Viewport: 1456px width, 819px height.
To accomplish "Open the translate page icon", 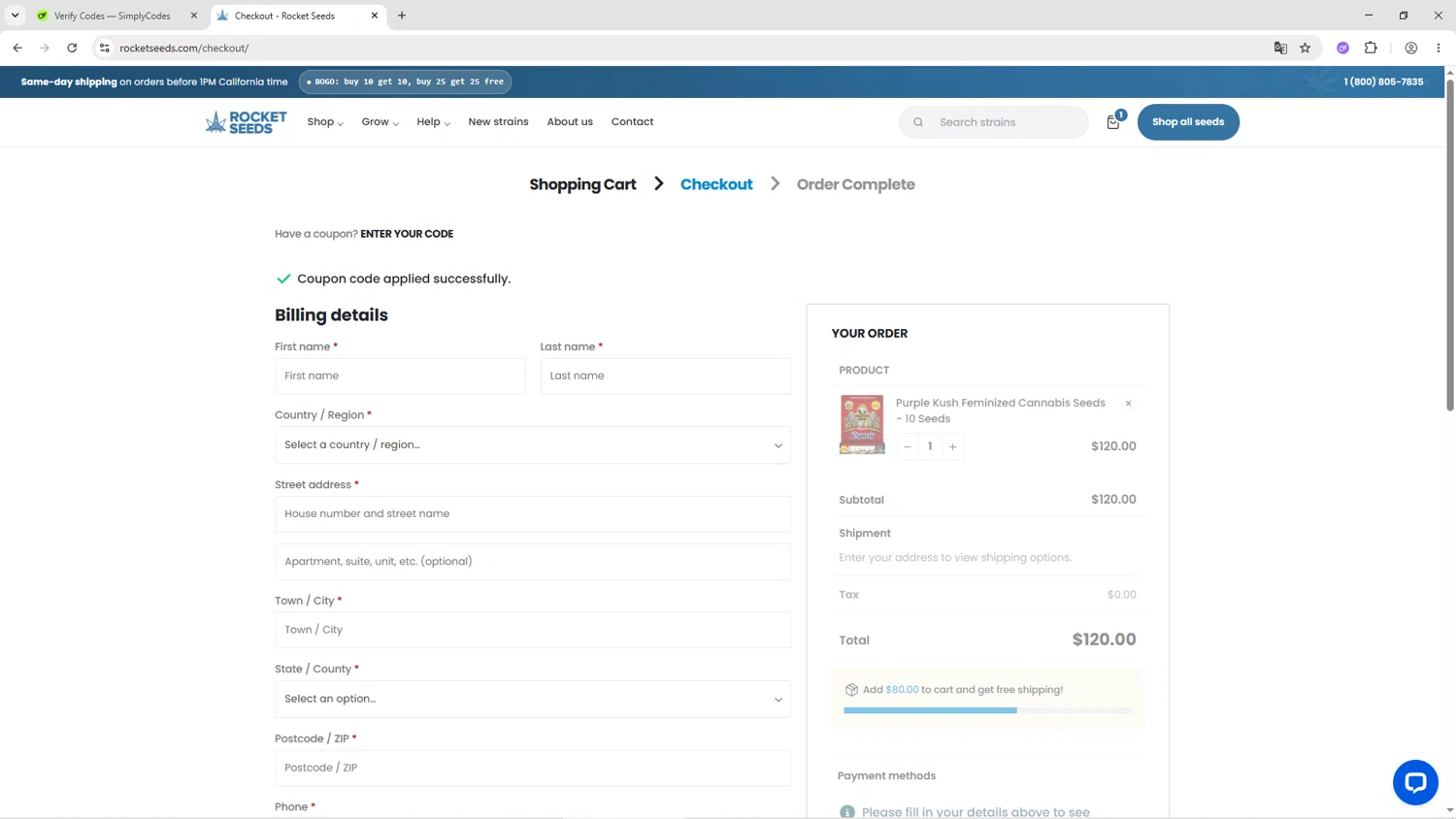I will coord(1280,48).
